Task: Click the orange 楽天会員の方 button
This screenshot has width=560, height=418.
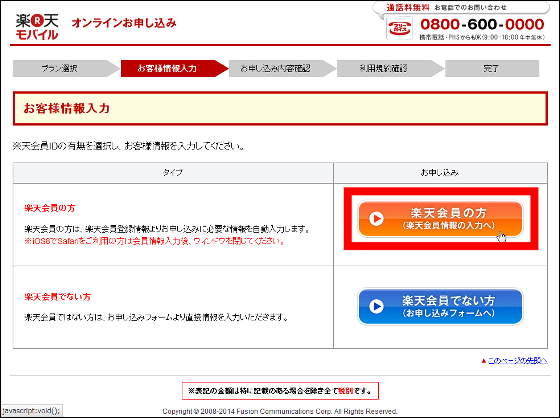Action: tap(440, 219)
